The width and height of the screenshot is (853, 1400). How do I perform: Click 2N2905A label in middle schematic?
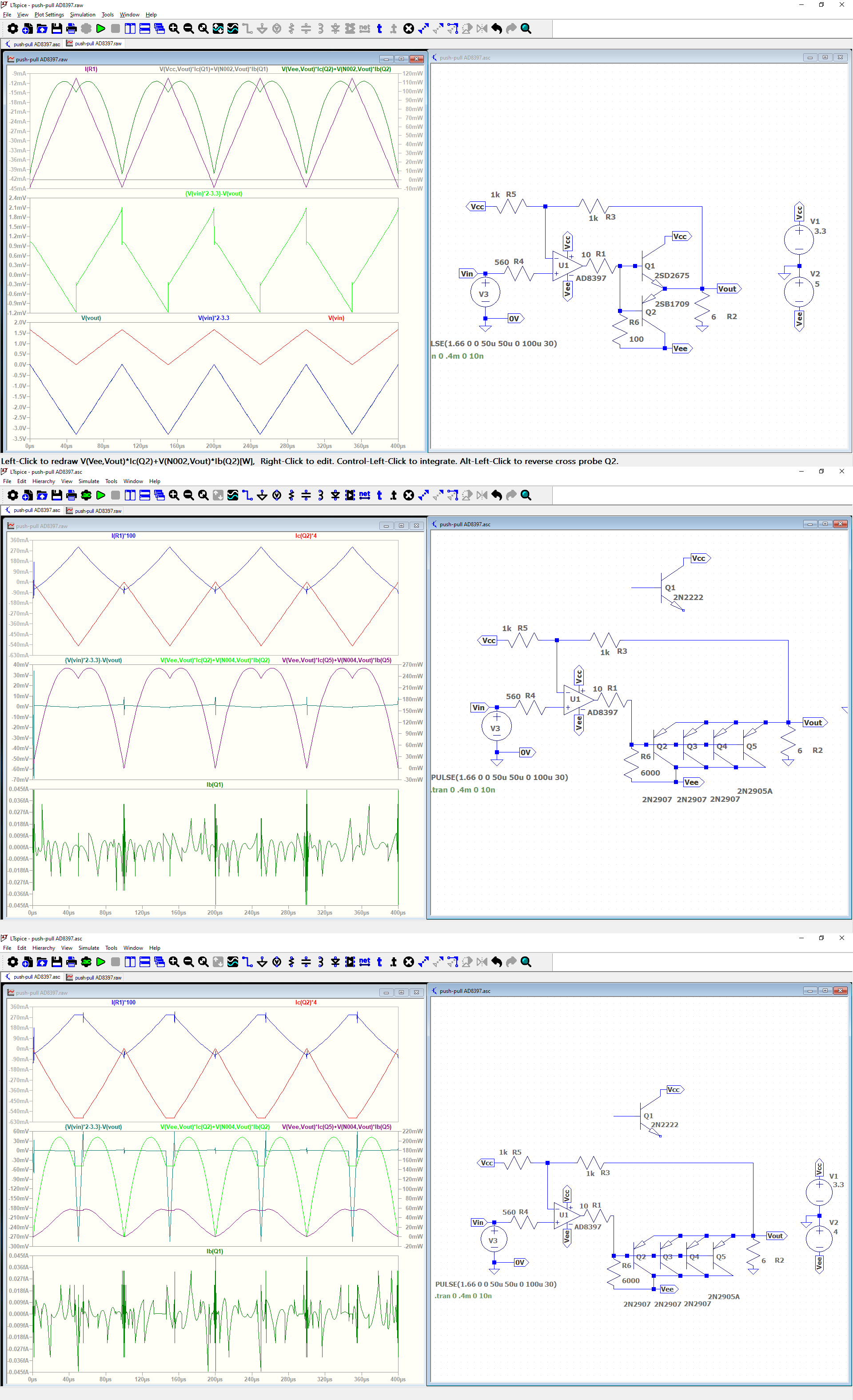[x=755, y=791]
